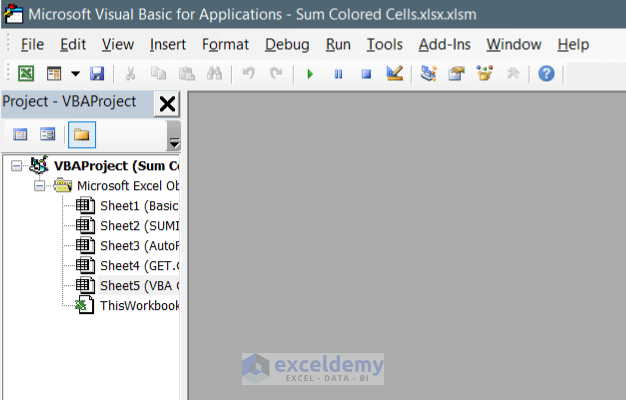The image size is (626, 400).
Task: Click the Break pause icon
Action: coord(338,74)
